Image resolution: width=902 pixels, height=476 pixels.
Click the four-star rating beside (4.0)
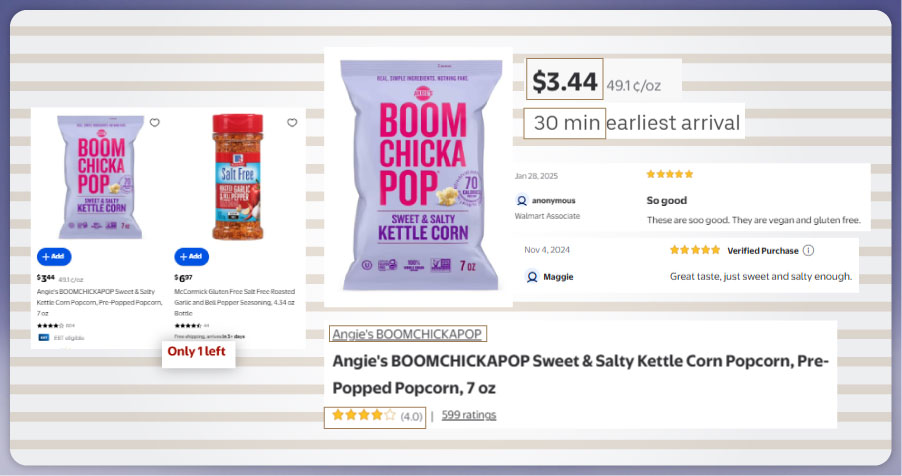tap(364, 415)
